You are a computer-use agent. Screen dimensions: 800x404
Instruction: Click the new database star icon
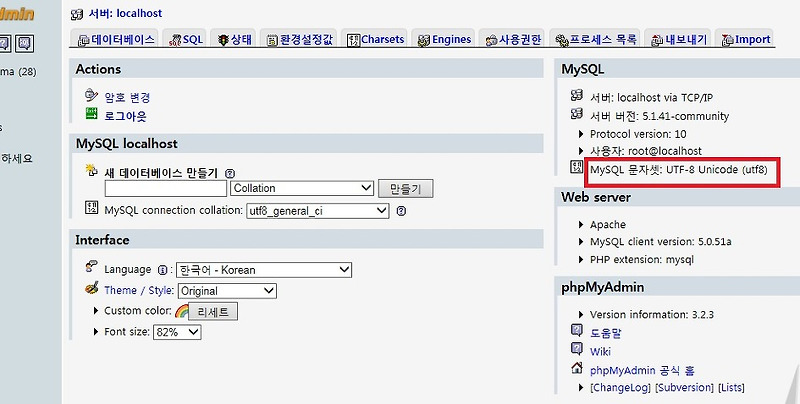91,170
